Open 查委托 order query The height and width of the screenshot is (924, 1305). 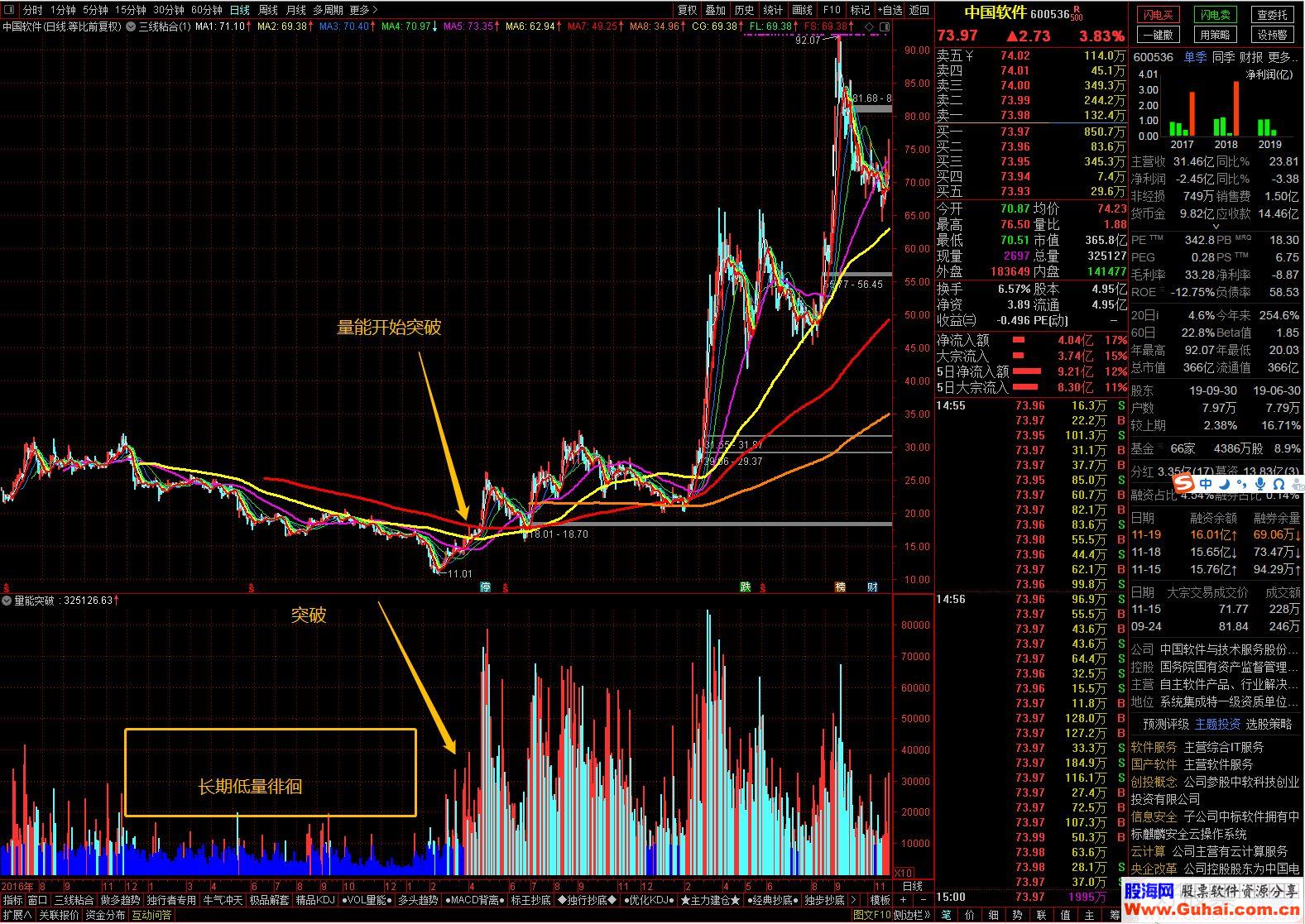tap(1272, 15)
